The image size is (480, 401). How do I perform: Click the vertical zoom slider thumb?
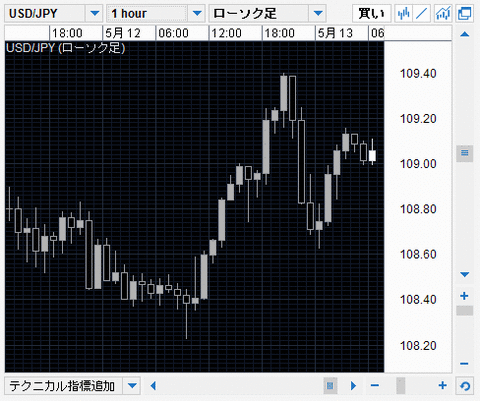tap(464, 311)
